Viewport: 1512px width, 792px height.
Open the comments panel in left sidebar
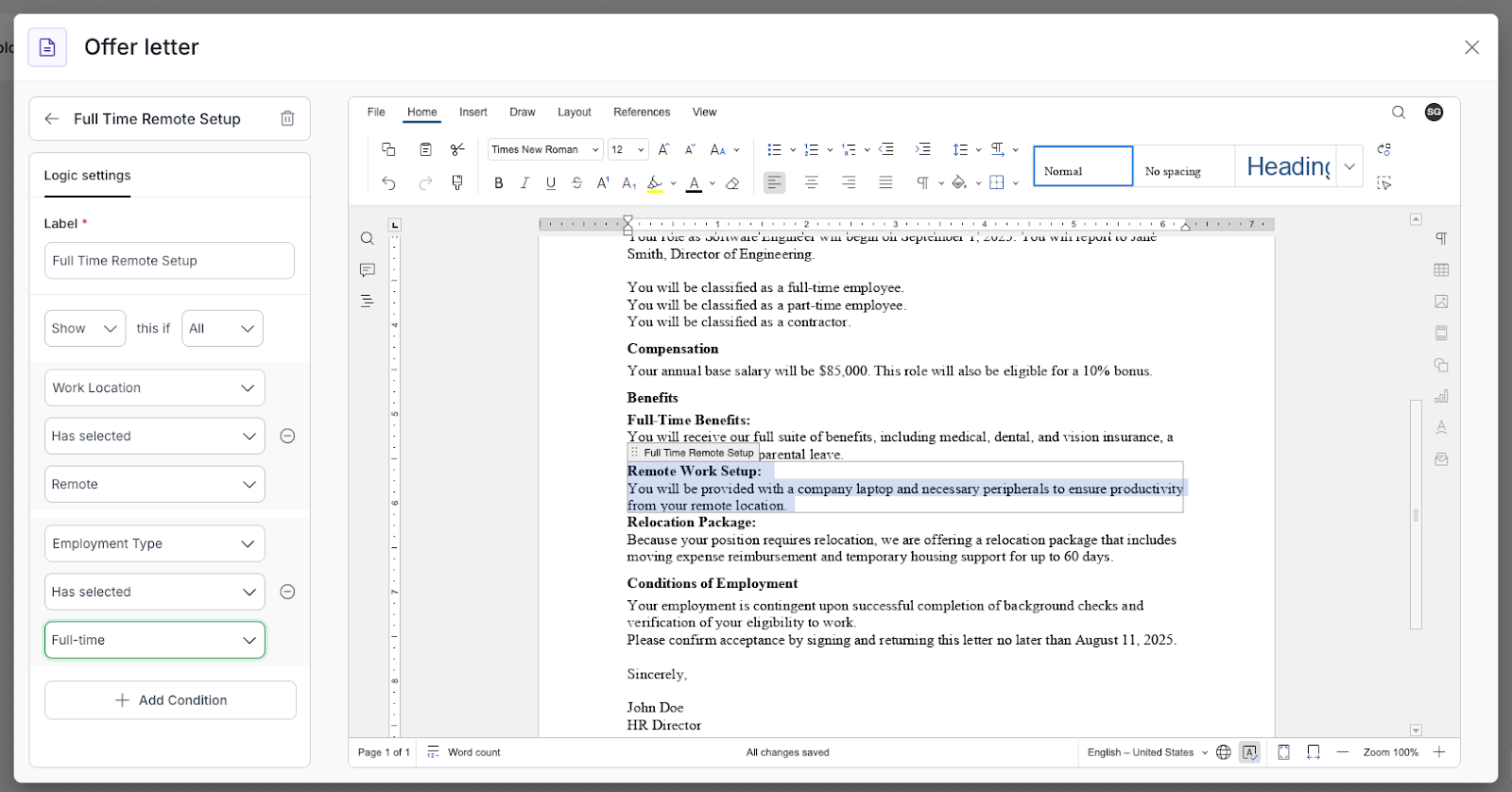pyautogui.click(x=368, y=270)
